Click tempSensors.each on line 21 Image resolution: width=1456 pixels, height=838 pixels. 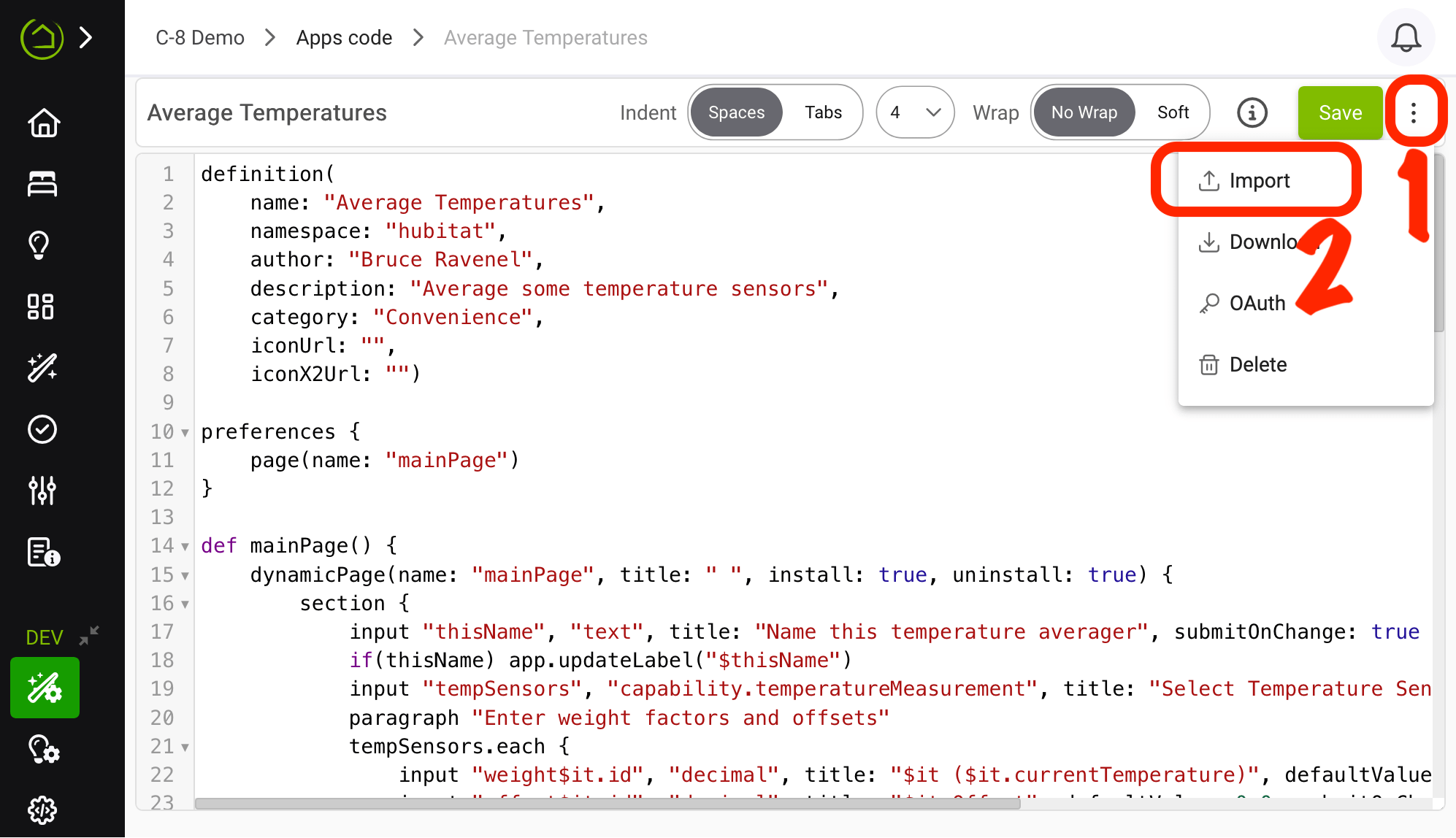pyautogui.click(x=447, y=746)
